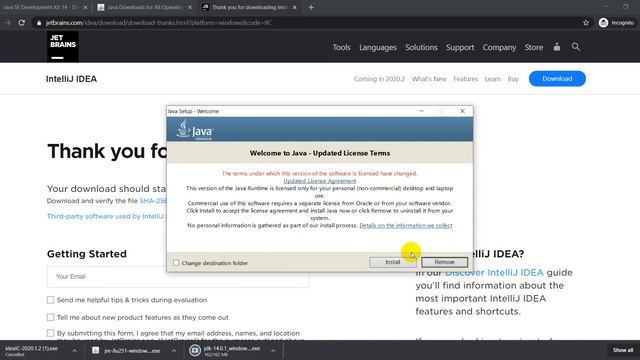This screenshot has height=360, width=640.
Task: Open the Support menu
Action: (460, 47)
